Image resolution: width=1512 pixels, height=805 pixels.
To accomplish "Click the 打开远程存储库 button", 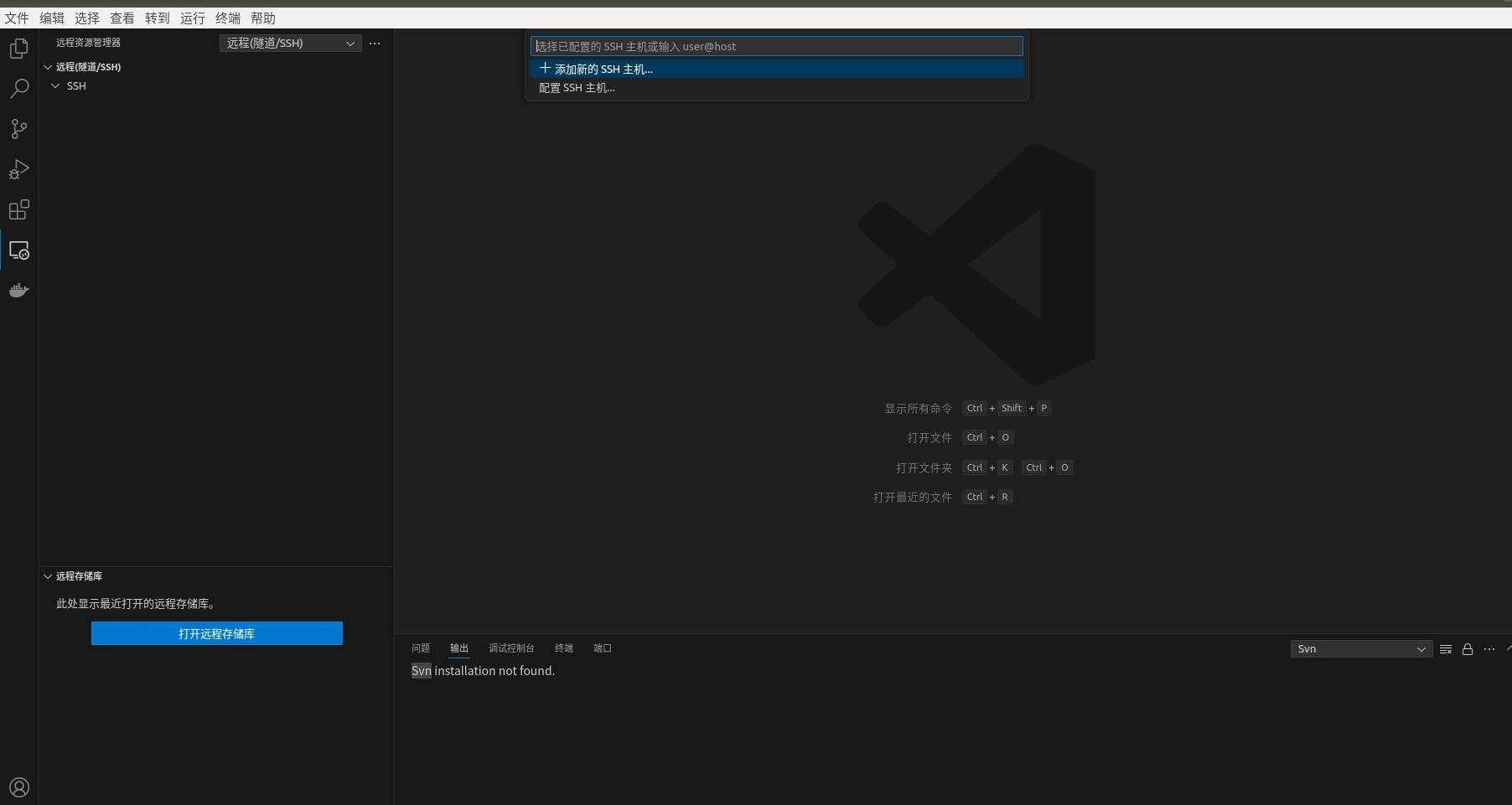I will 217,633.
